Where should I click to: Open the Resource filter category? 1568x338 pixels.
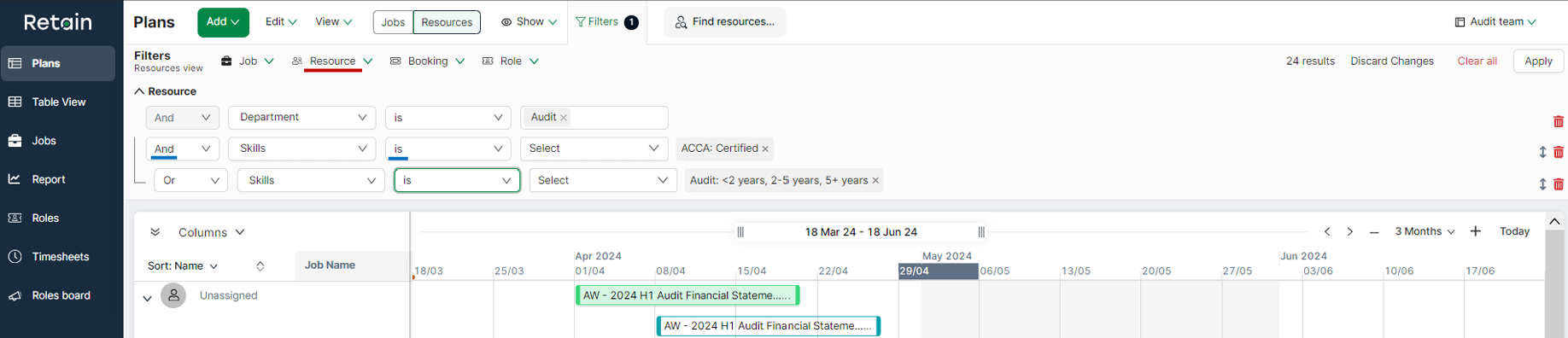click(x=332, y=61)
